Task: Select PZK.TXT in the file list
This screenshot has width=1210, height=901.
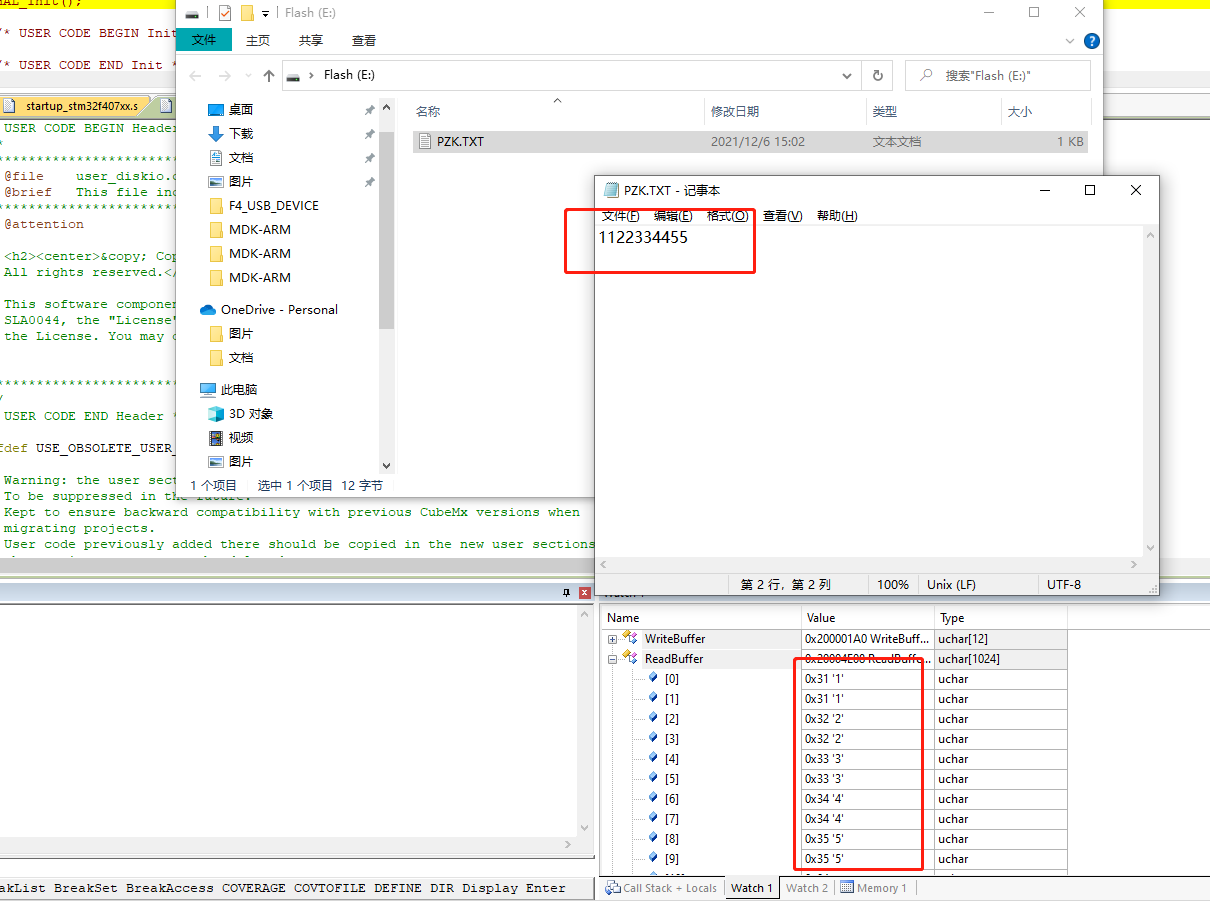Action: [x=460, y=141]
